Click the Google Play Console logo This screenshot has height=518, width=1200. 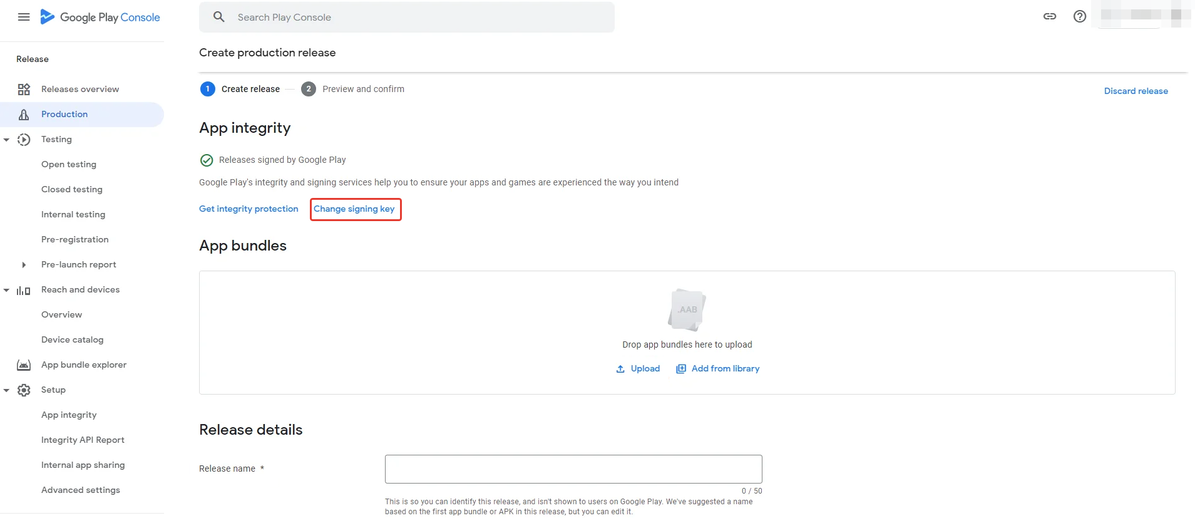click(x=99, y=17)
